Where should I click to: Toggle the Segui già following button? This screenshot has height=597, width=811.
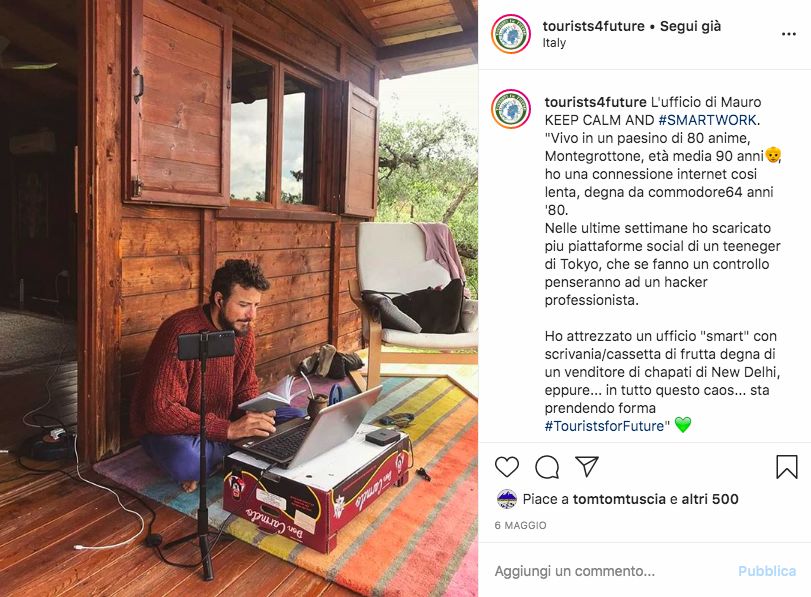(690, 26)
